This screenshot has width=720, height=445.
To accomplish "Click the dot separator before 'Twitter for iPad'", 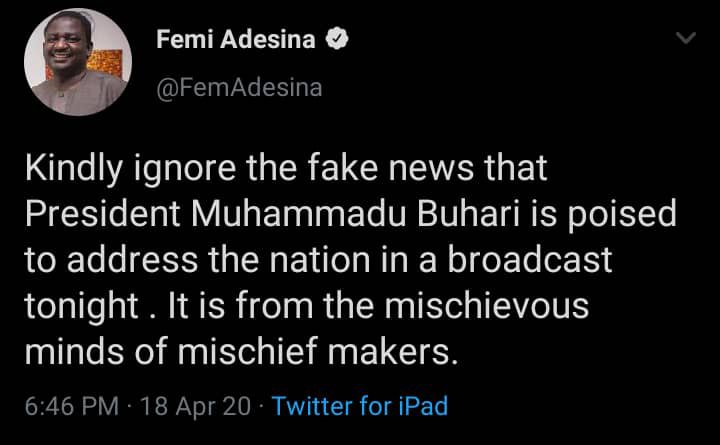I will [x=260, y=406].
